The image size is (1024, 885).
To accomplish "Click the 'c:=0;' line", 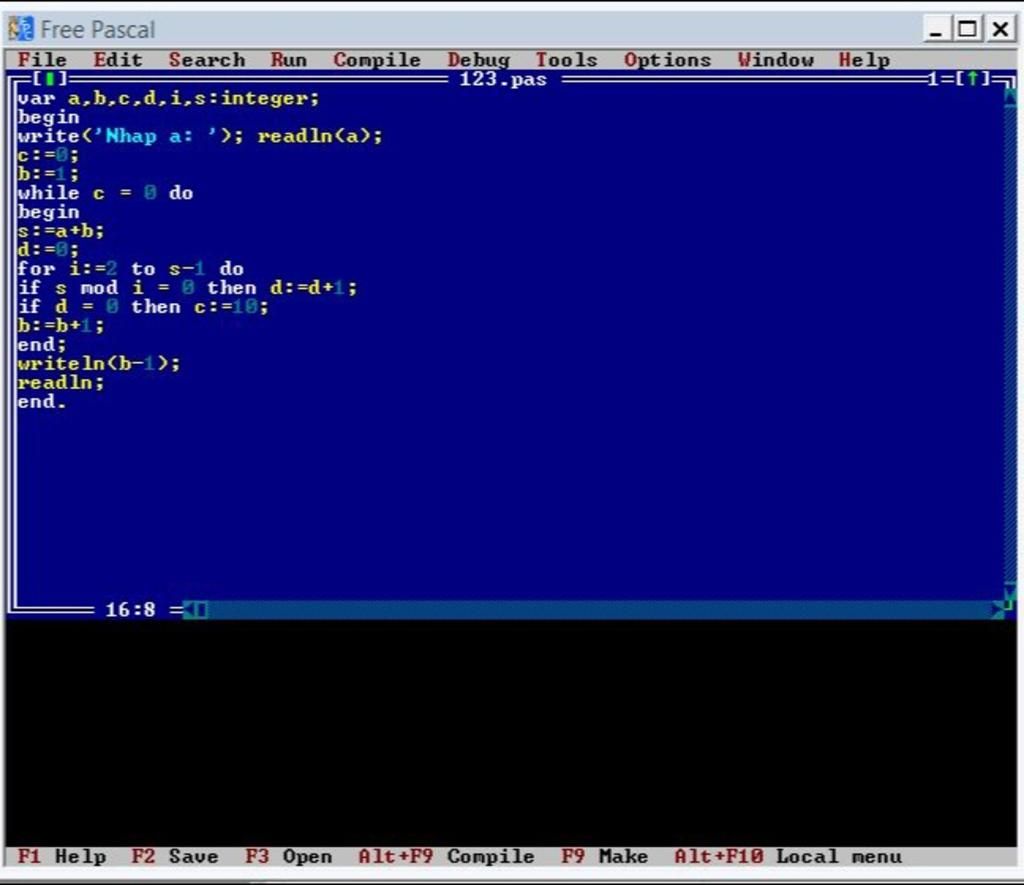I will pyautogui.click(x=48, y=155).
